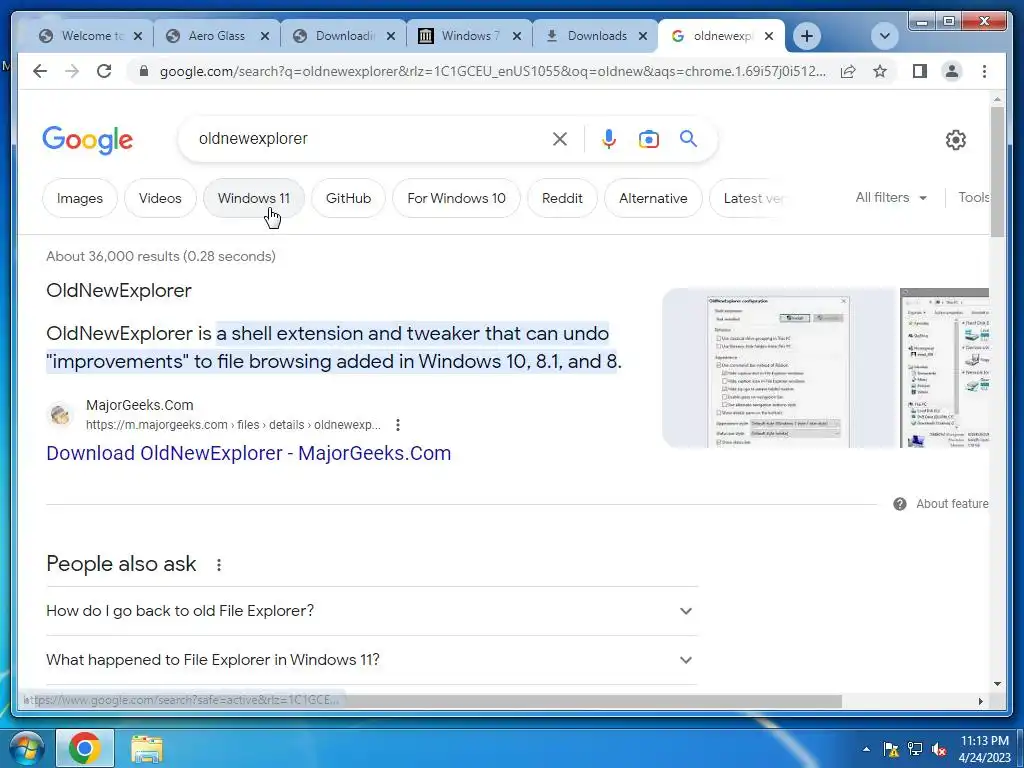Click the horizontal scrollbar right arrow
This screenshot has width=1024, height=768.
pos(980,701)
